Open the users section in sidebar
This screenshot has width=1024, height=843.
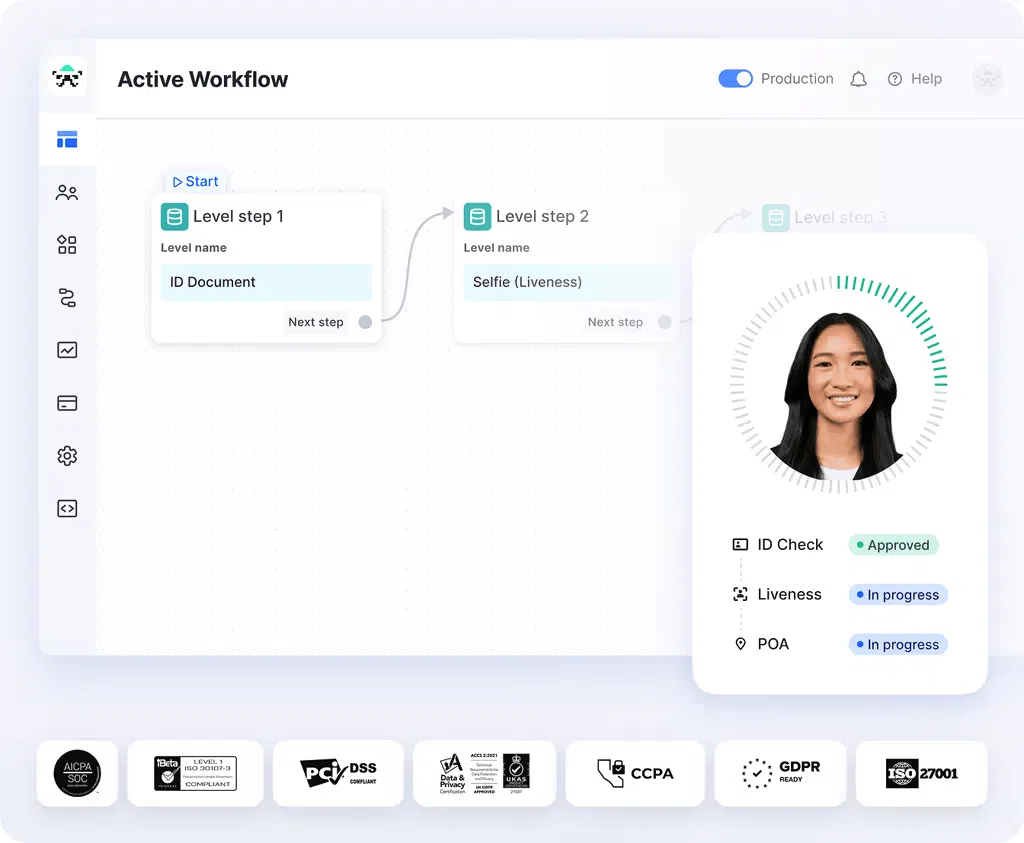(67, 193)
